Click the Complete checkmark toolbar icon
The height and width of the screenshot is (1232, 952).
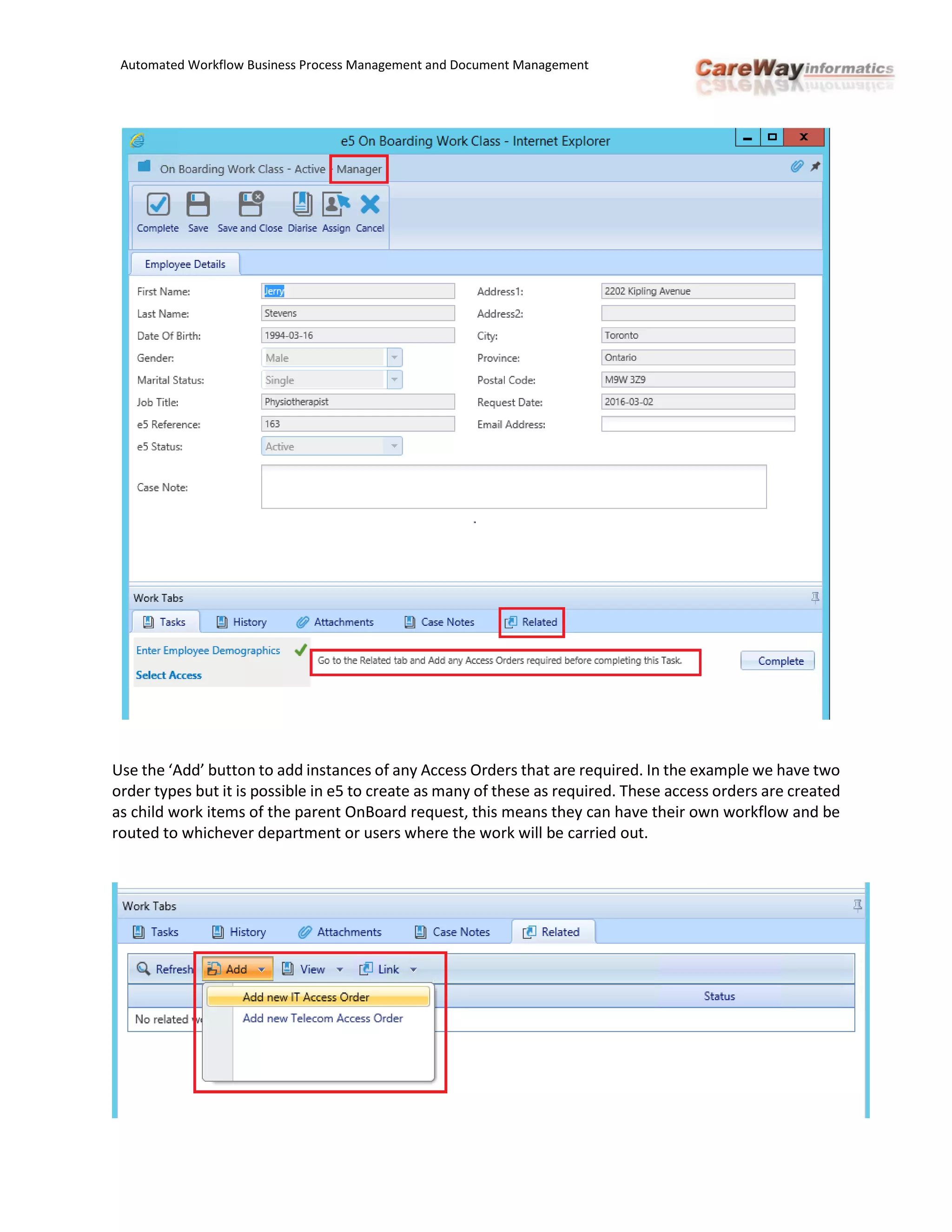click(158, 204)
